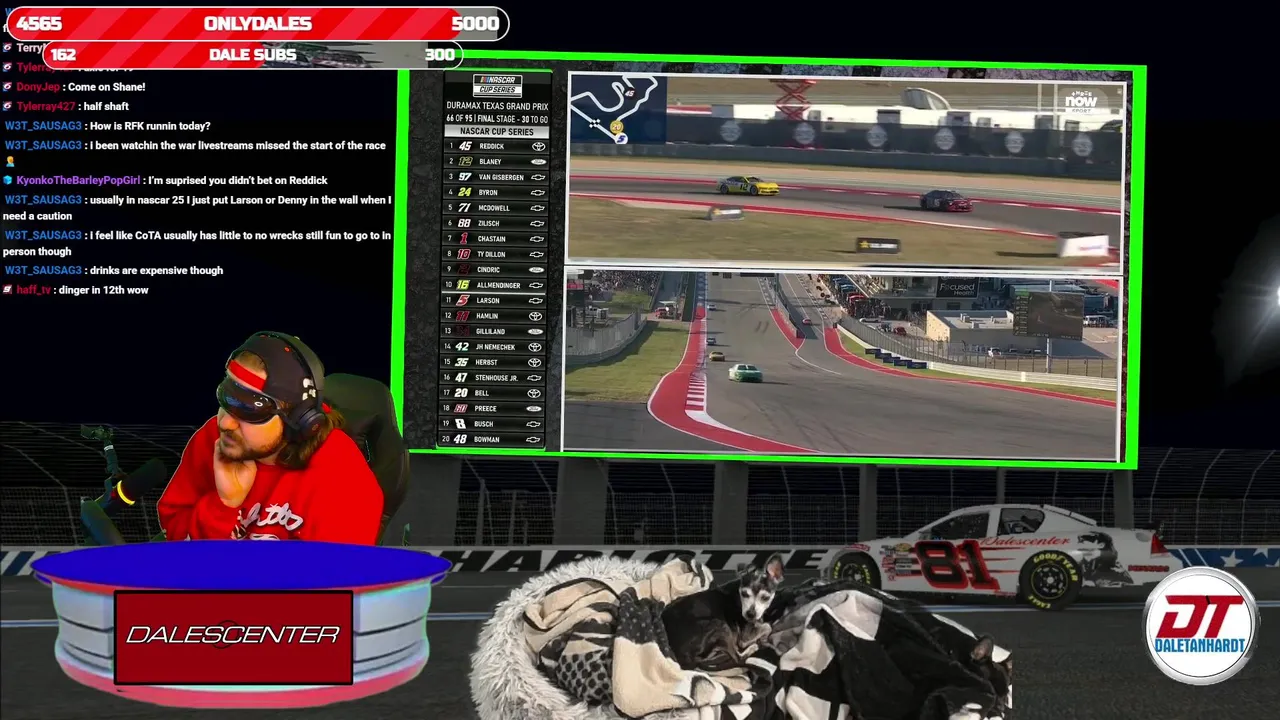Click the green number 16 car badge
The width and height of the screenshot is (1280, 720).
pyautogui.click(x=462, y=285)
